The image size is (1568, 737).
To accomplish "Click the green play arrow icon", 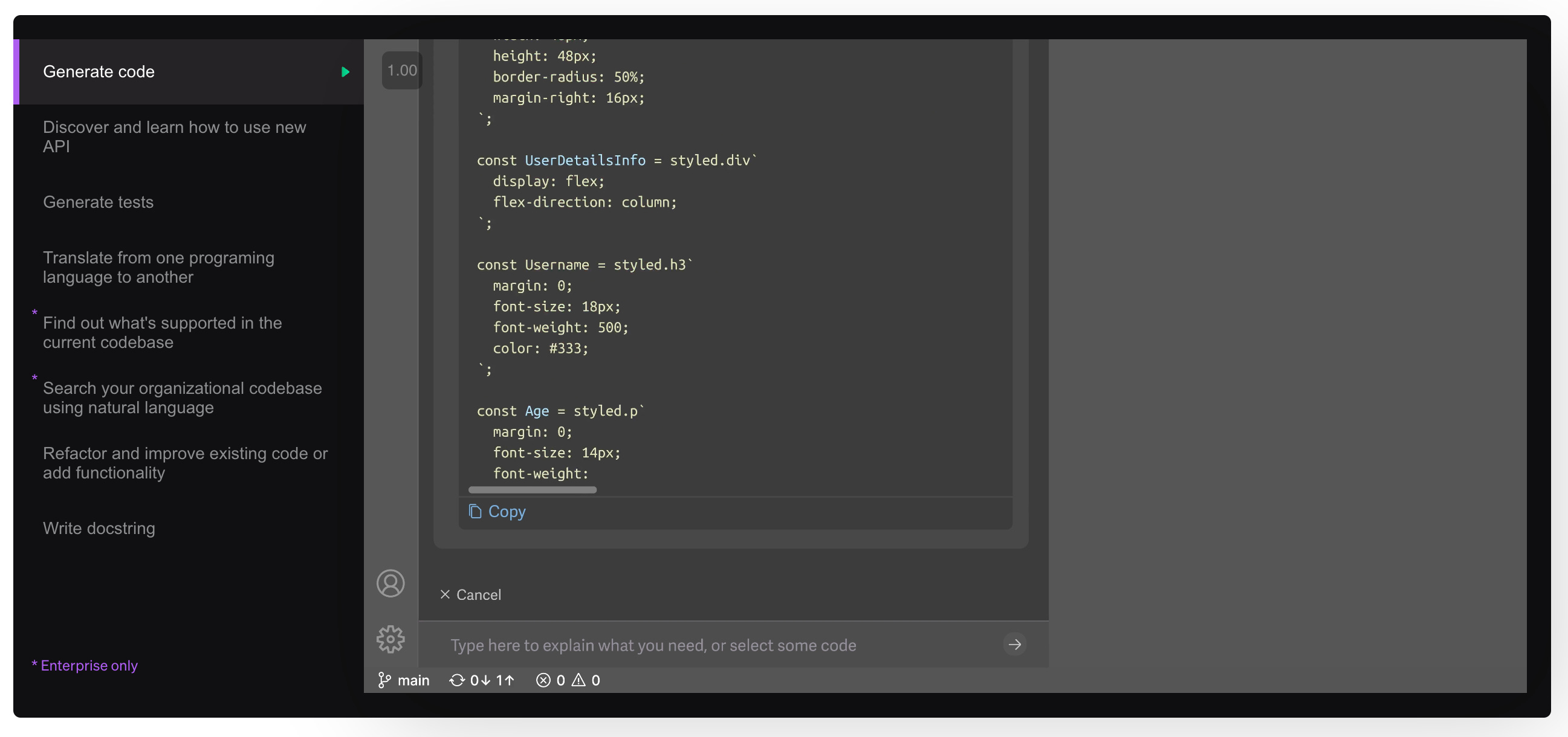I will tap(345, 72).
